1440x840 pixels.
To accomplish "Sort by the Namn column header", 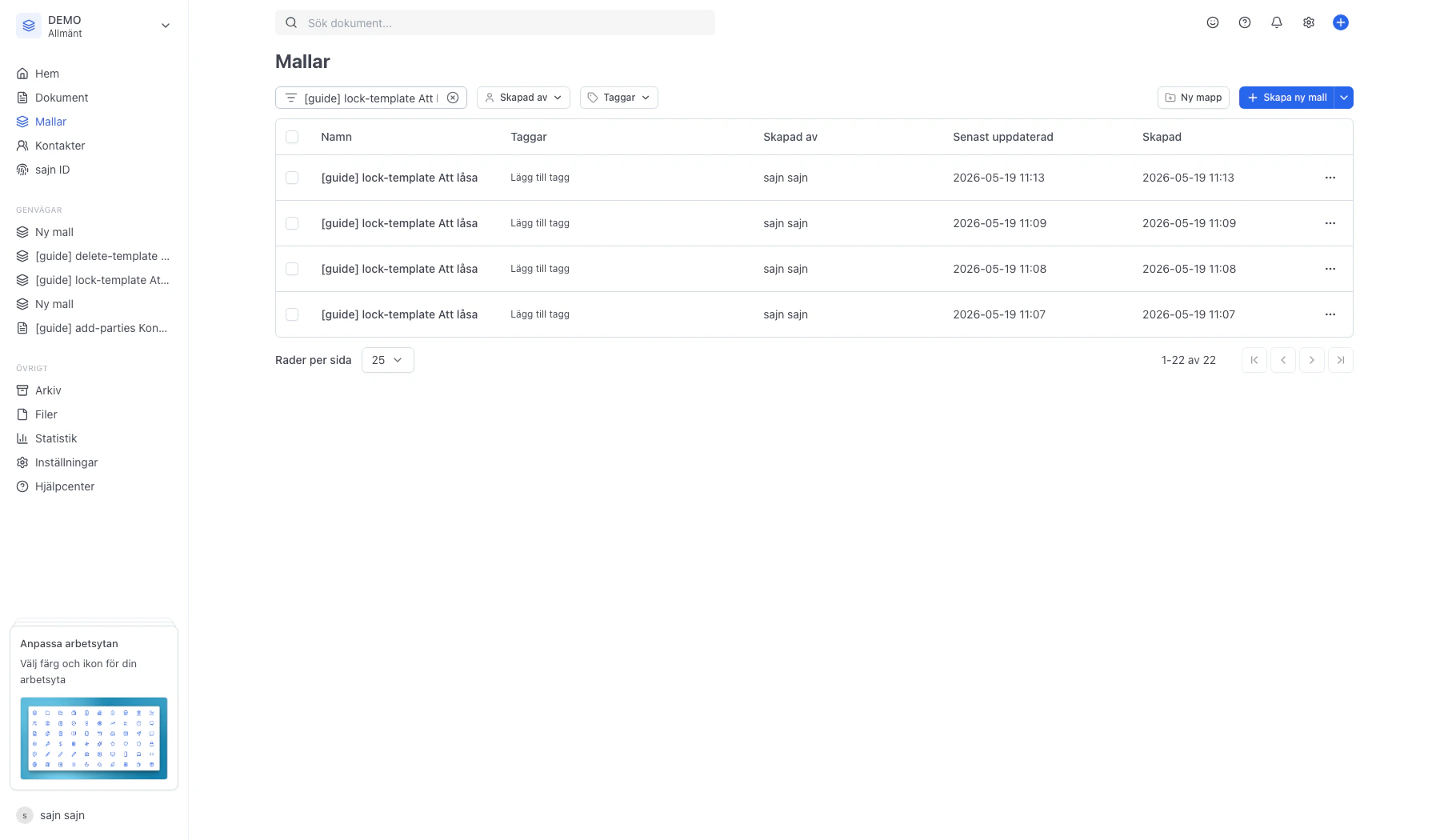I will click(x=336, y=137).
